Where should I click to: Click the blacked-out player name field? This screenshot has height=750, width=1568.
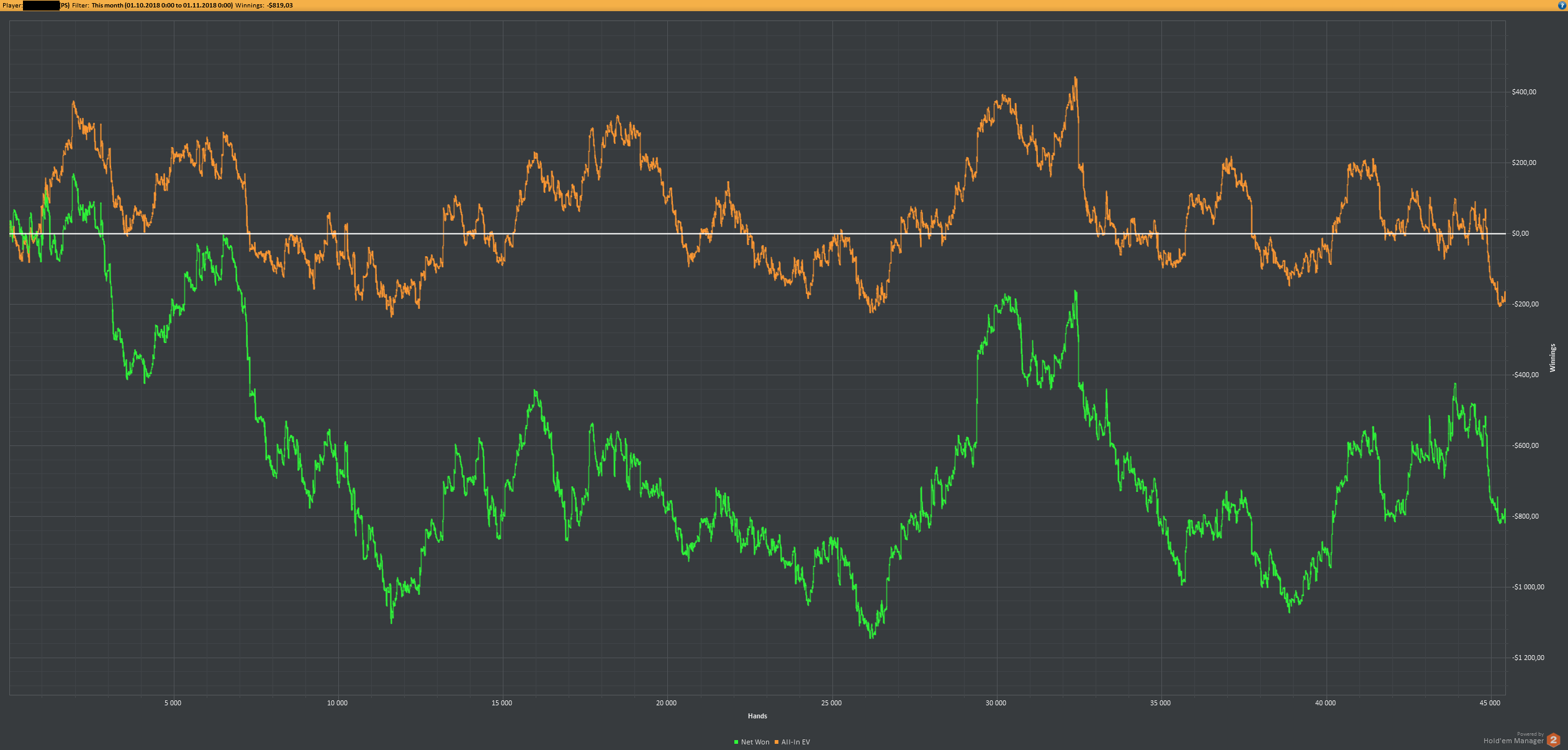point(41,6)
